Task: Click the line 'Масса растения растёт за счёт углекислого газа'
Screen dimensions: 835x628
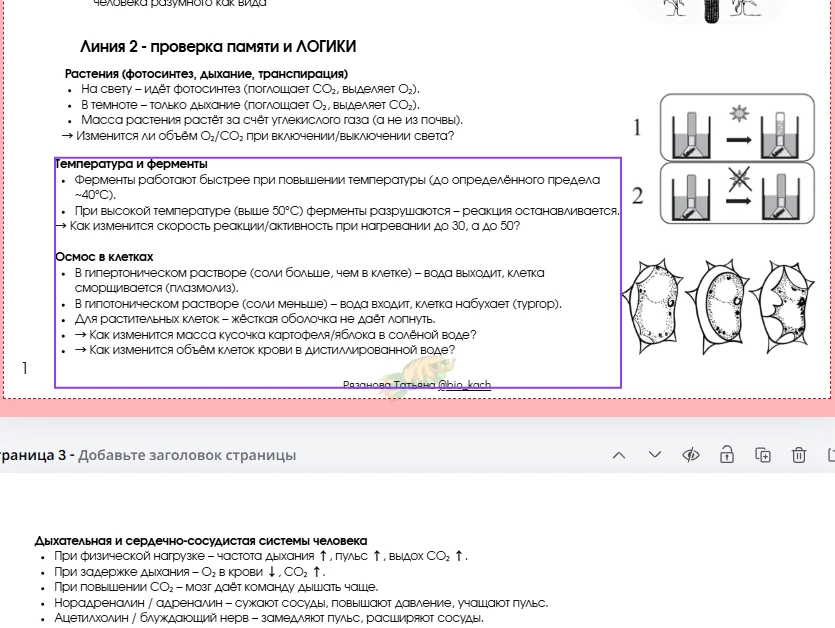Action: (272, 120)
